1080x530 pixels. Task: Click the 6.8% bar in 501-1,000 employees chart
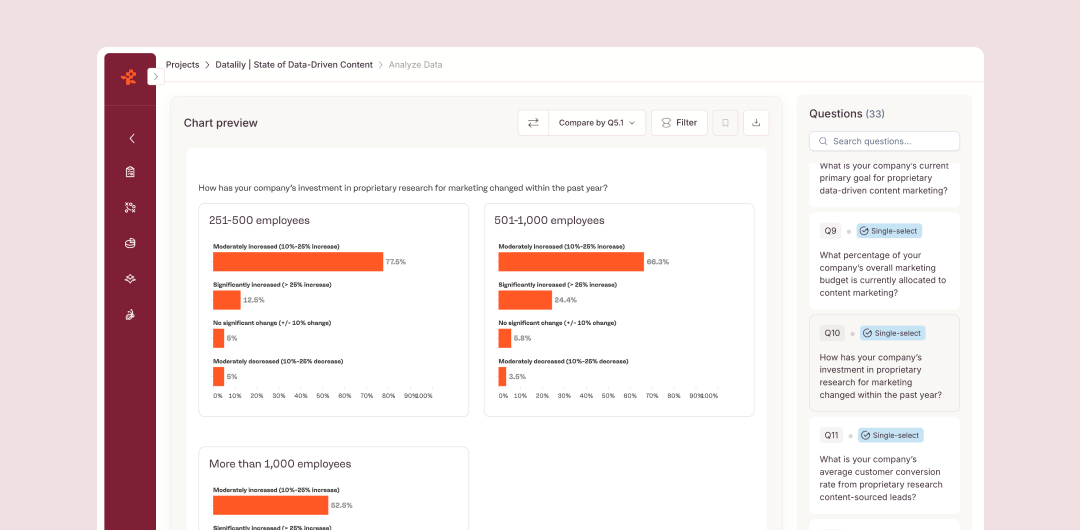pos(505,338)
